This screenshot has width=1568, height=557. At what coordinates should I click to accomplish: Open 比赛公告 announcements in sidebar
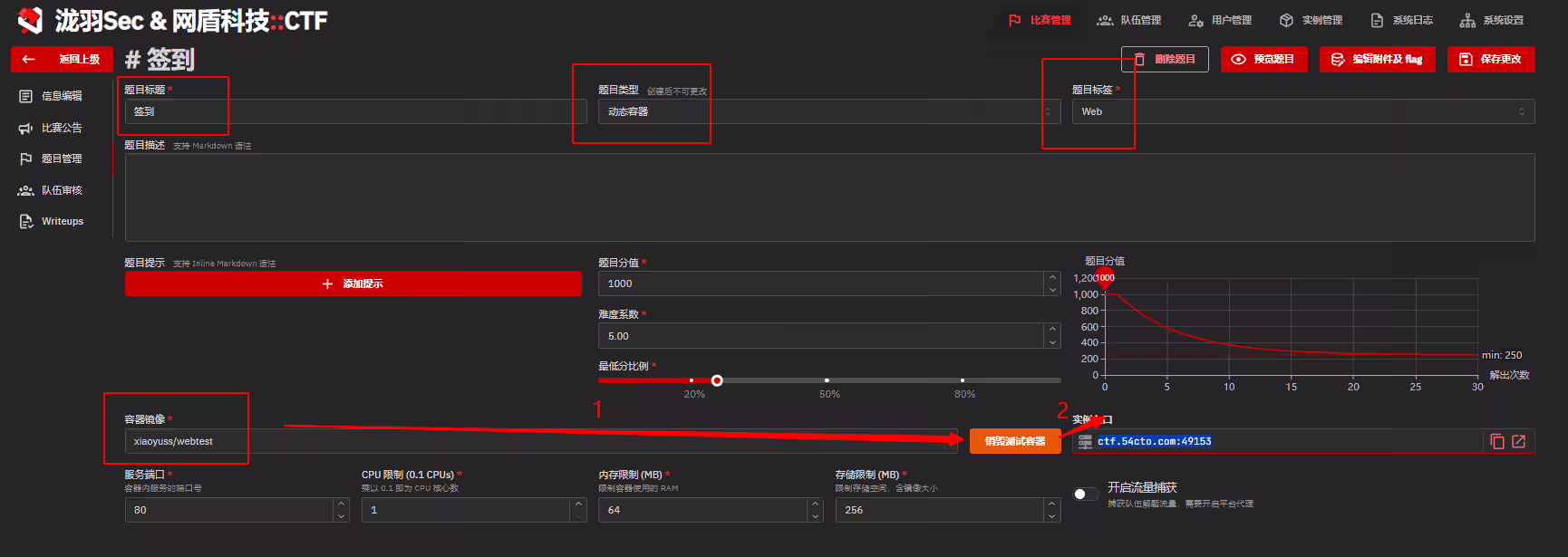point(61,128)
